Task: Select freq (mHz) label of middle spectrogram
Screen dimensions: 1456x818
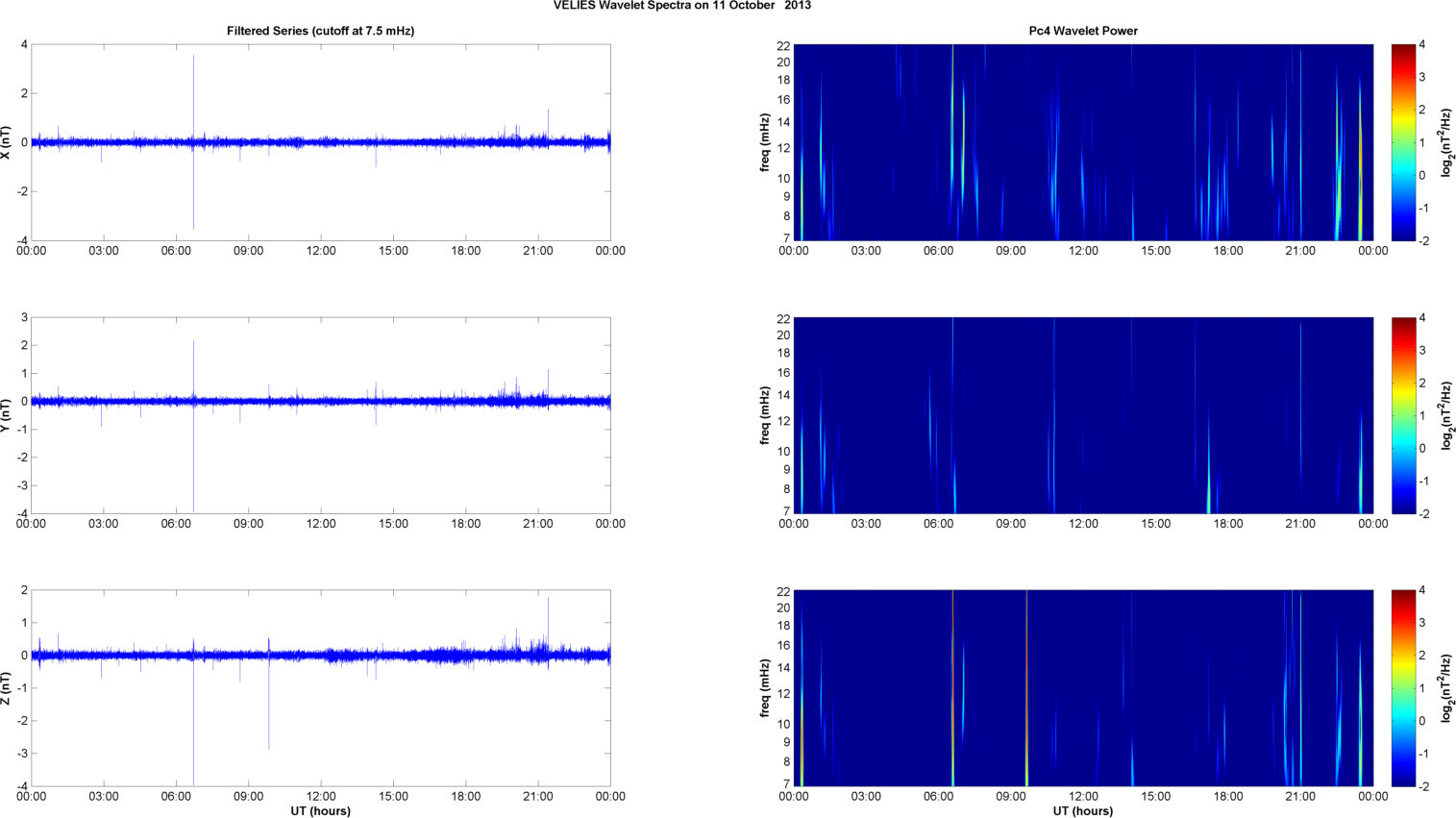Action: (765, 415)
